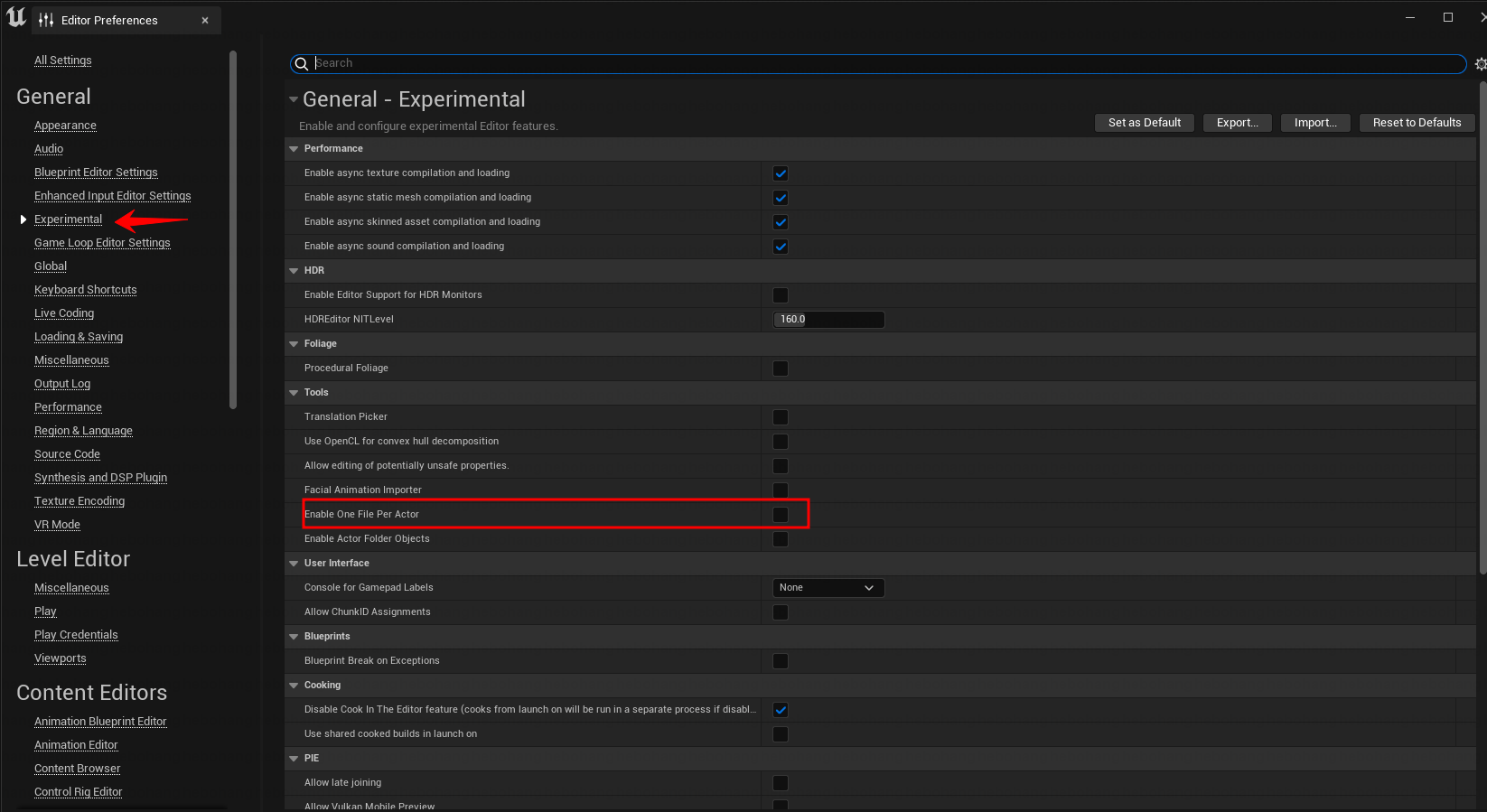Collapse the User Interface section

click(294, 564)
